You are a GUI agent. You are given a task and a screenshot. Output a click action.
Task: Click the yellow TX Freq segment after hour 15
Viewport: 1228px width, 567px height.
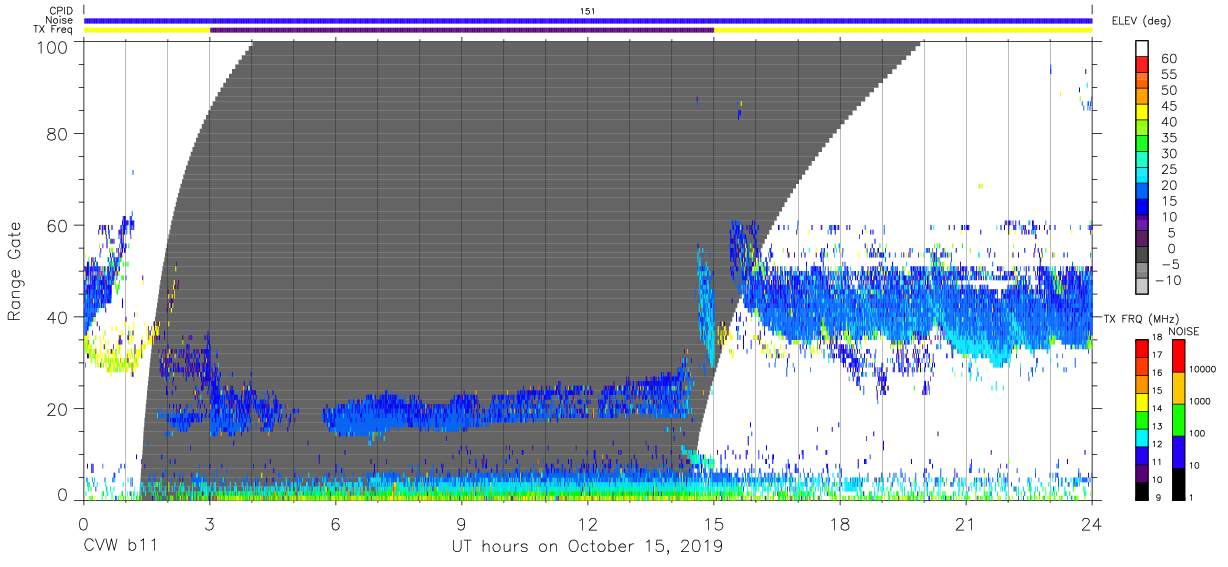pyautogui.click(x=903, y=30)
